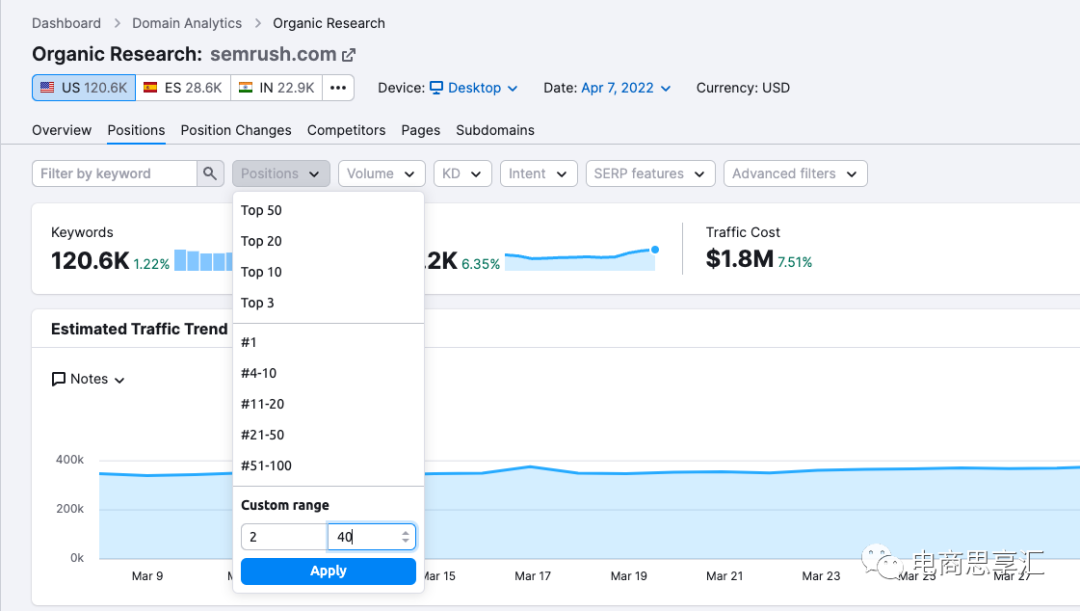The width and height of the screenshot is (1080, 611).
Task: Choose the #11-20 position range
Action: pyautogui.click(x=328, y=404)
